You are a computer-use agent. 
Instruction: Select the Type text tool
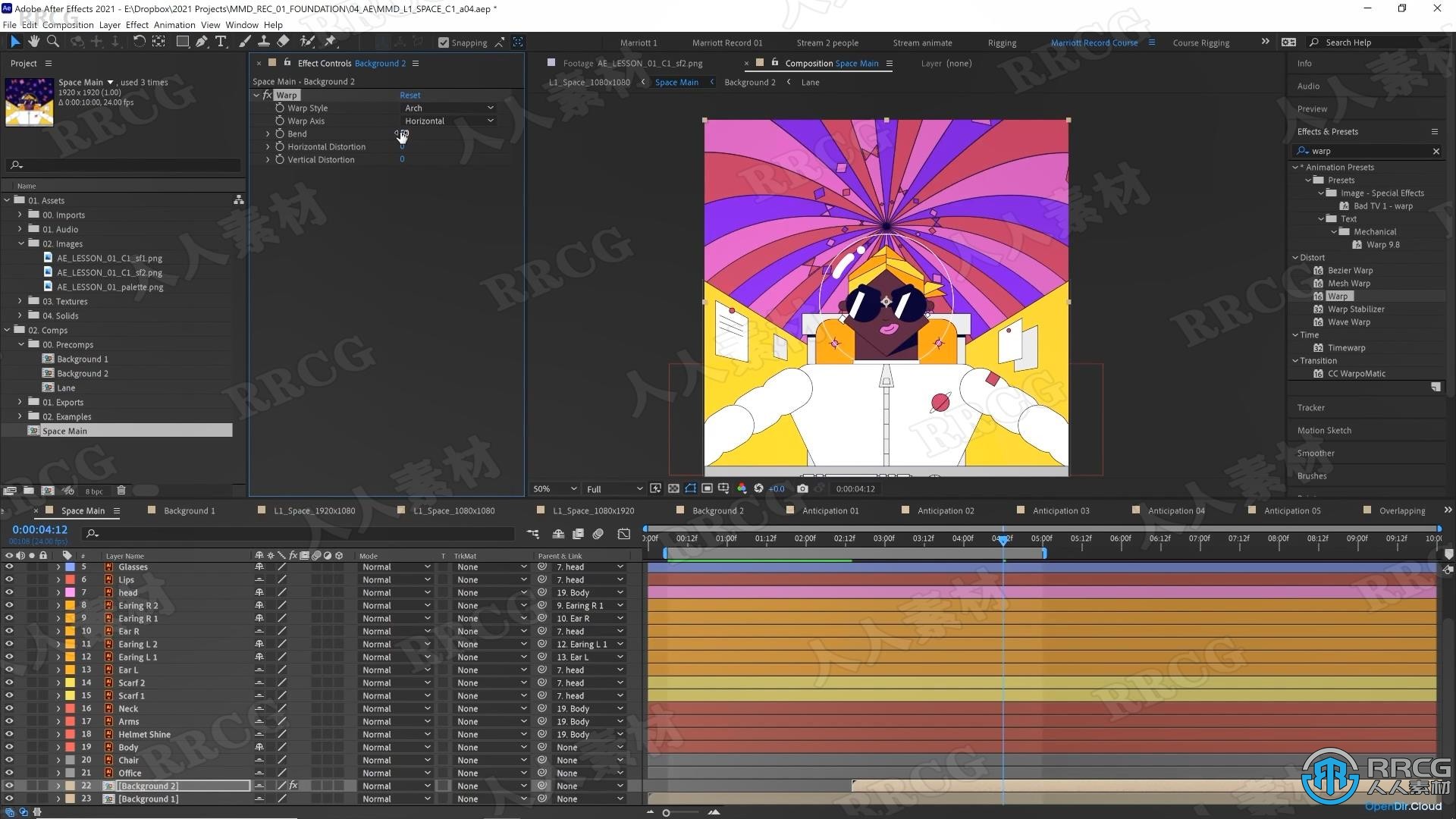pyautogui.click(x=221, y=42)
